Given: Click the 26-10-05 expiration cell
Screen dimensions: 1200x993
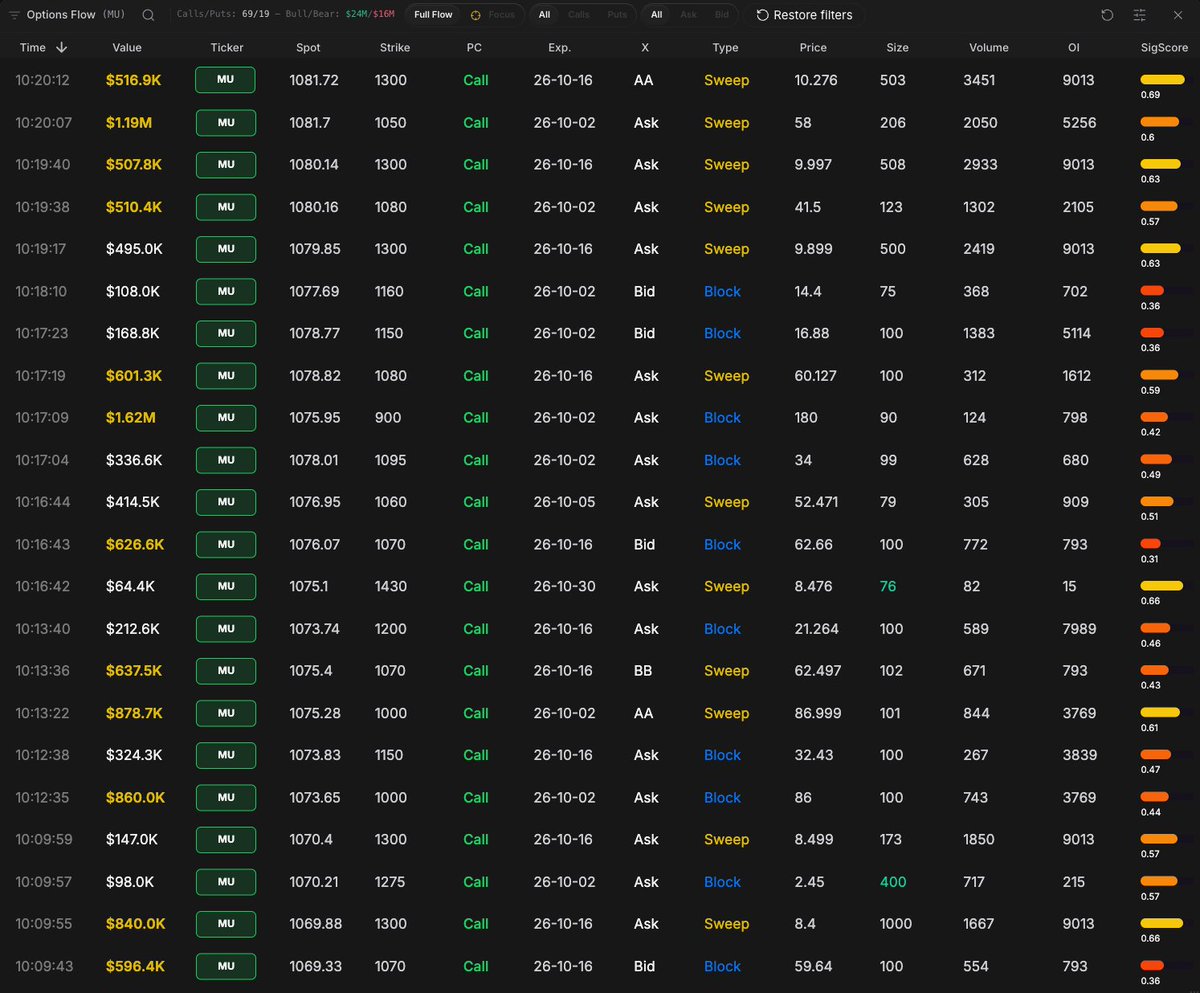Looking at the screenshot, I should (x=565, y=502).
